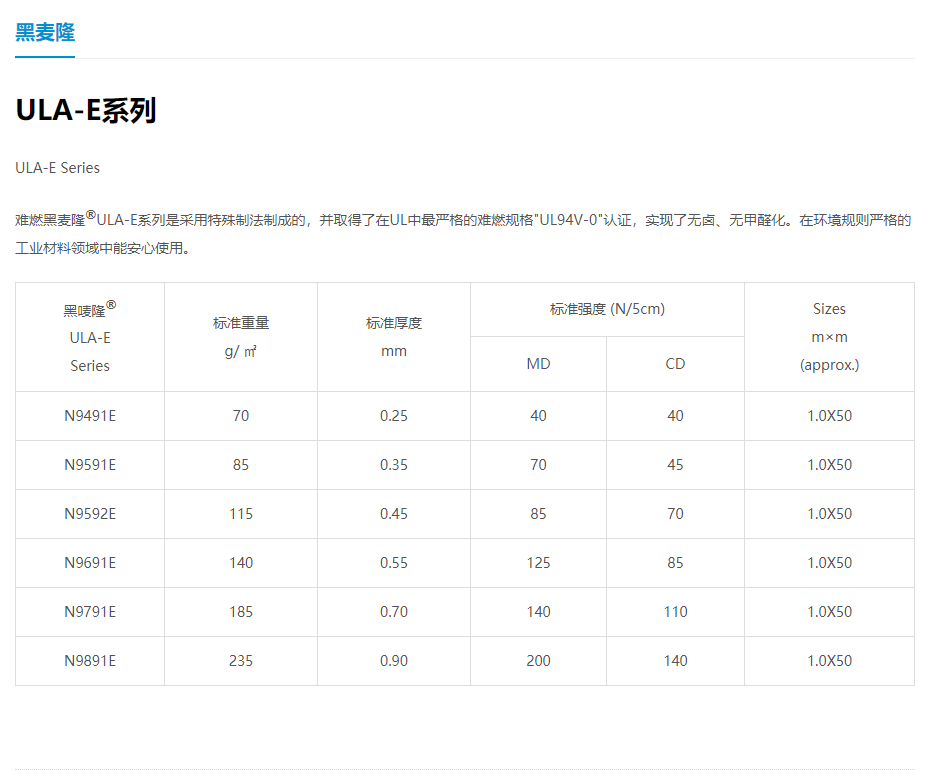Click thickness 0.25 in N9491E row
The image size is (926, 771).
click(394, 416)
